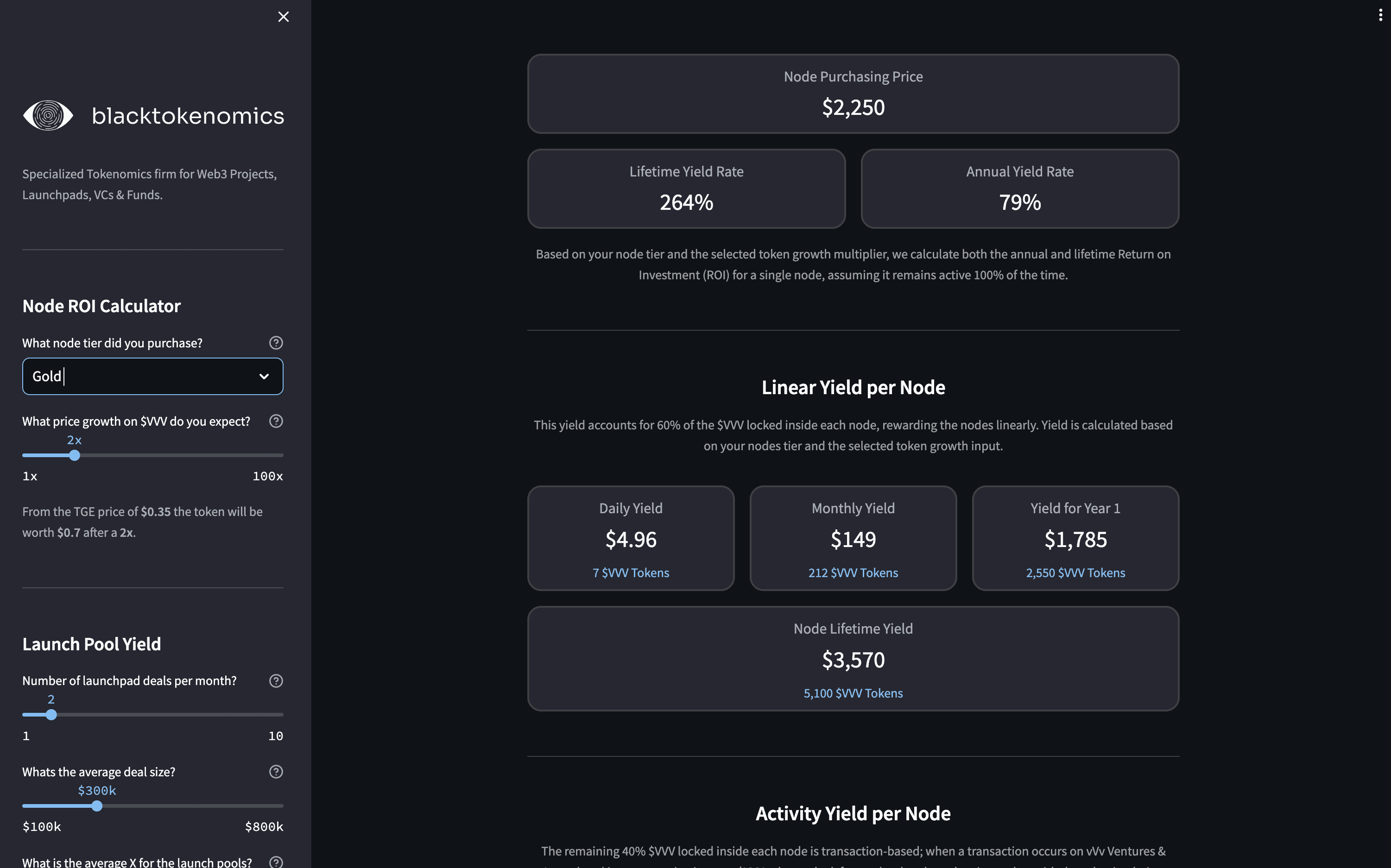Click the Activity Yield per Node heading

pyautogui.click(x=853, y=813)
